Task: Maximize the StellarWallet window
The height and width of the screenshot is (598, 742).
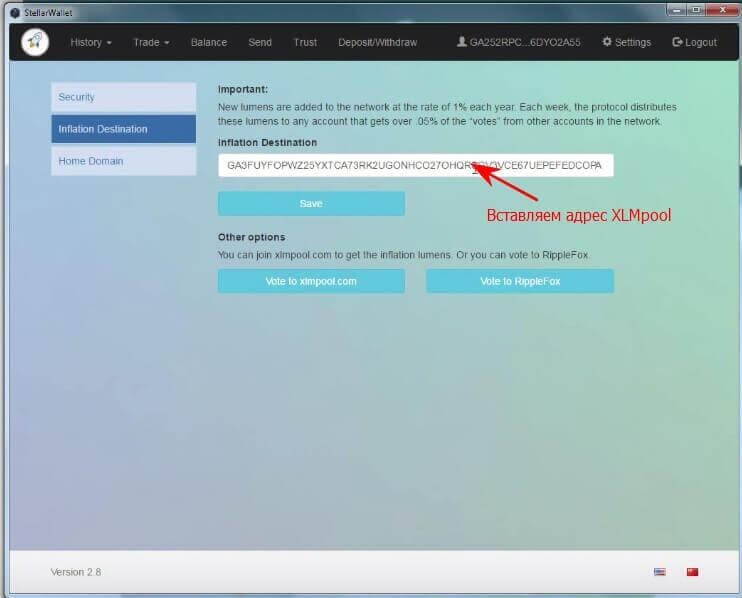Action: (x=696, y=9)
